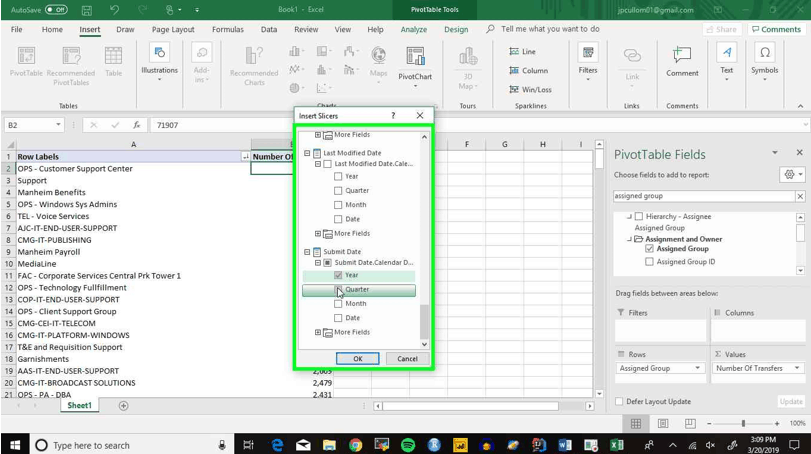
Task: Switch to Normal view in status bar
Action: (x=636, y=423)
